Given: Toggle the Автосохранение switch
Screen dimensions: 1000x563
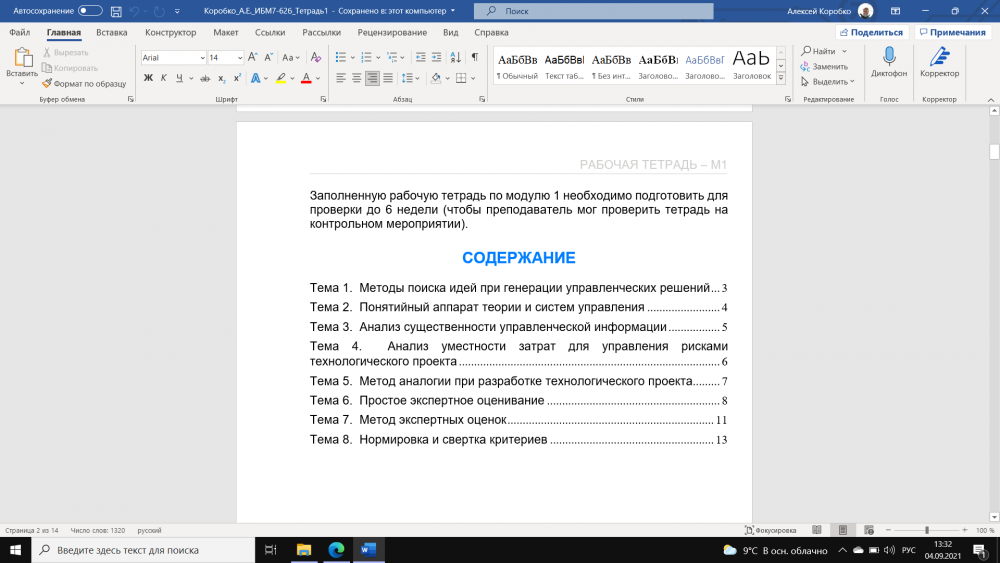Looking at the screenshot, I should click(x=90, y=11).
